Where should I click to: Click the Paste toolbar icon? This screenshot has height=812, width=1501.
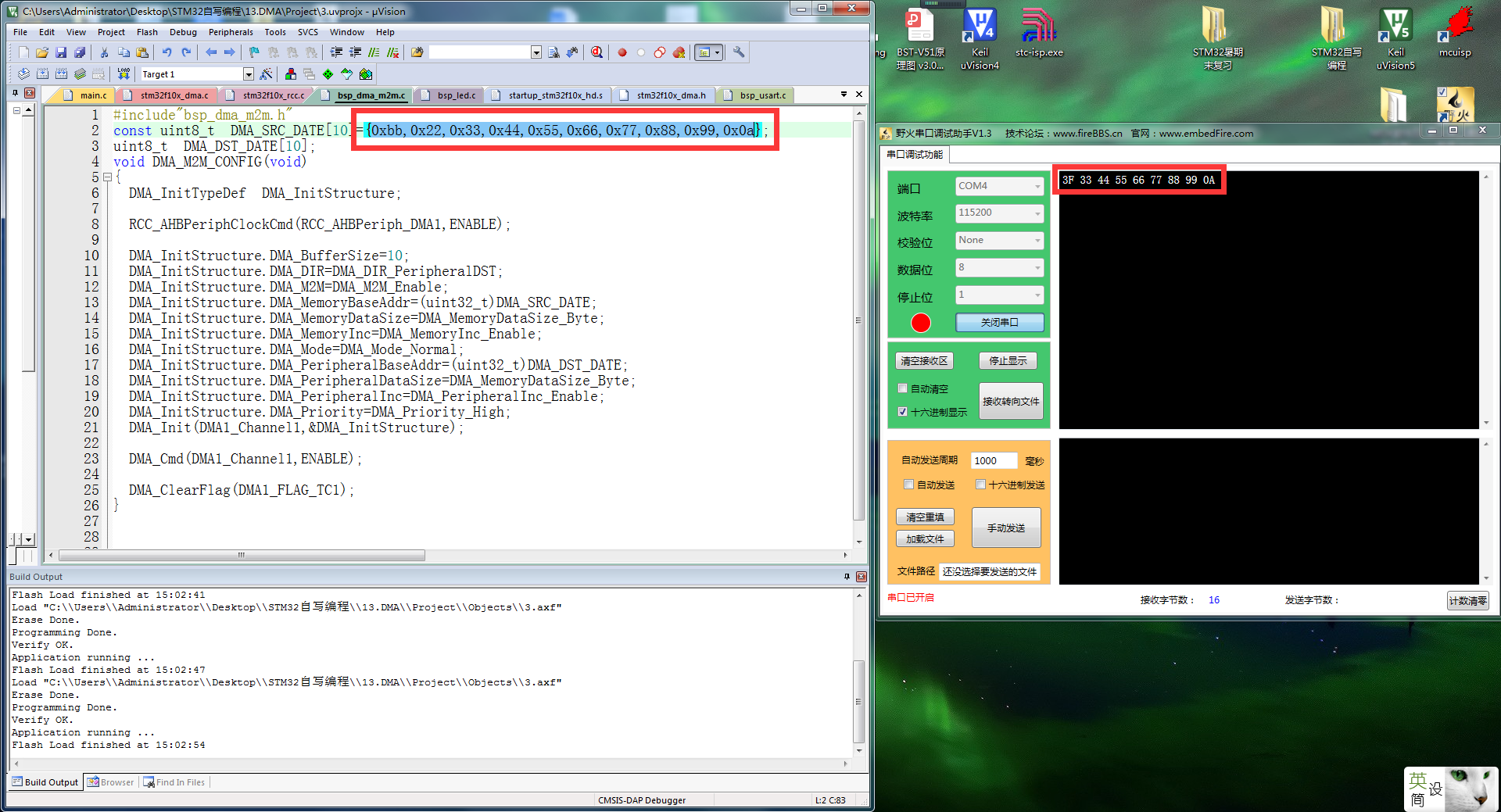pos(142,52)
